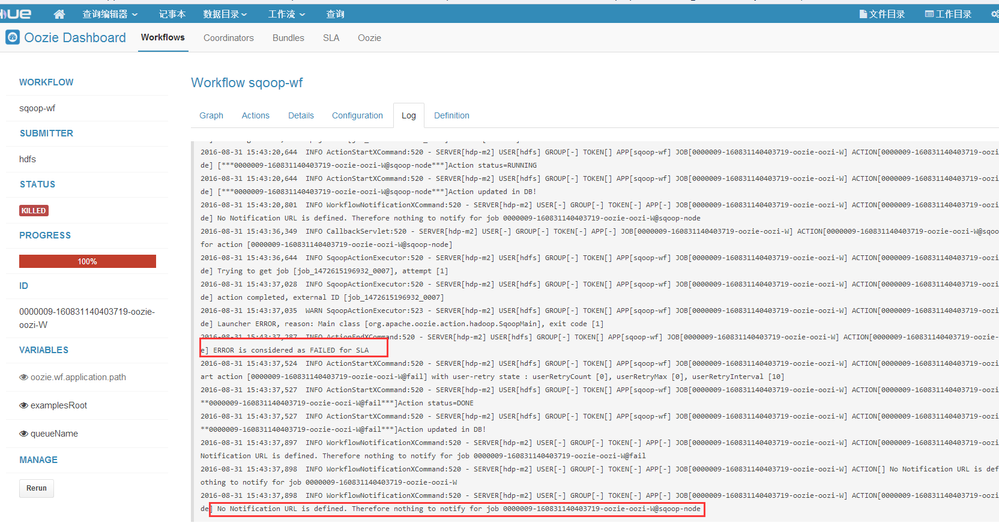
Task: Click the Rerun button
Action: pyautogui.click(x=36, y=488)
